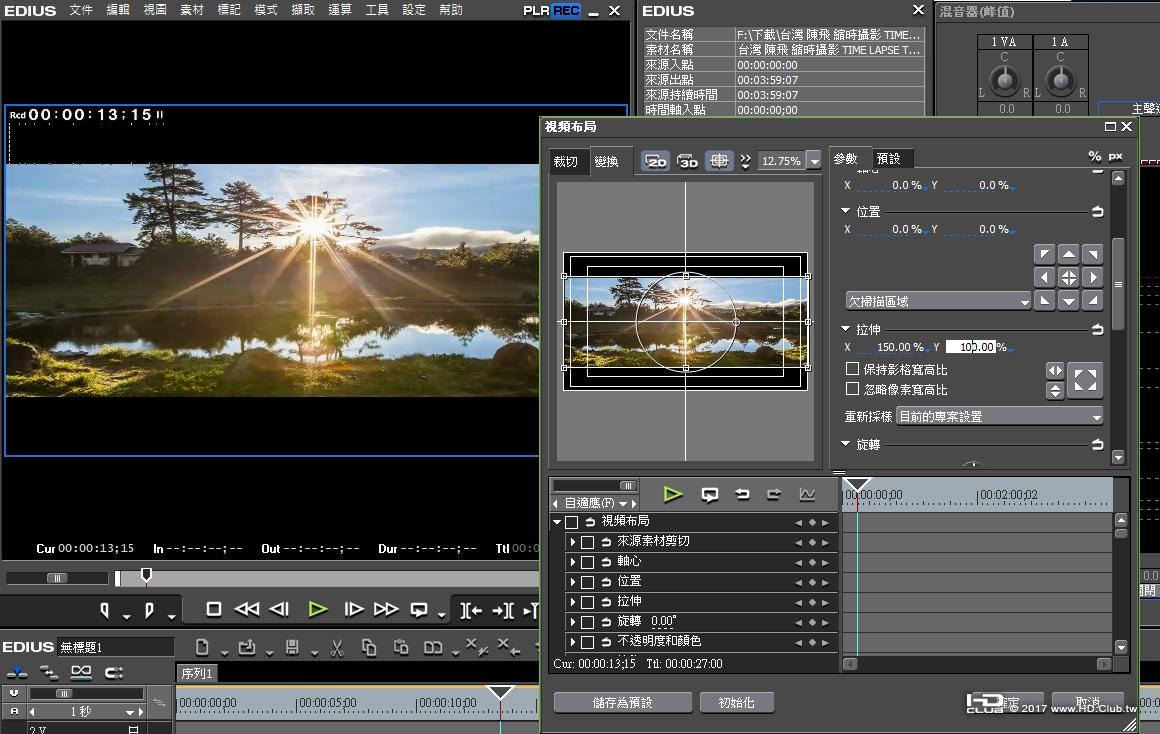Click the redo icon in the layout timeline

[774, 494]
